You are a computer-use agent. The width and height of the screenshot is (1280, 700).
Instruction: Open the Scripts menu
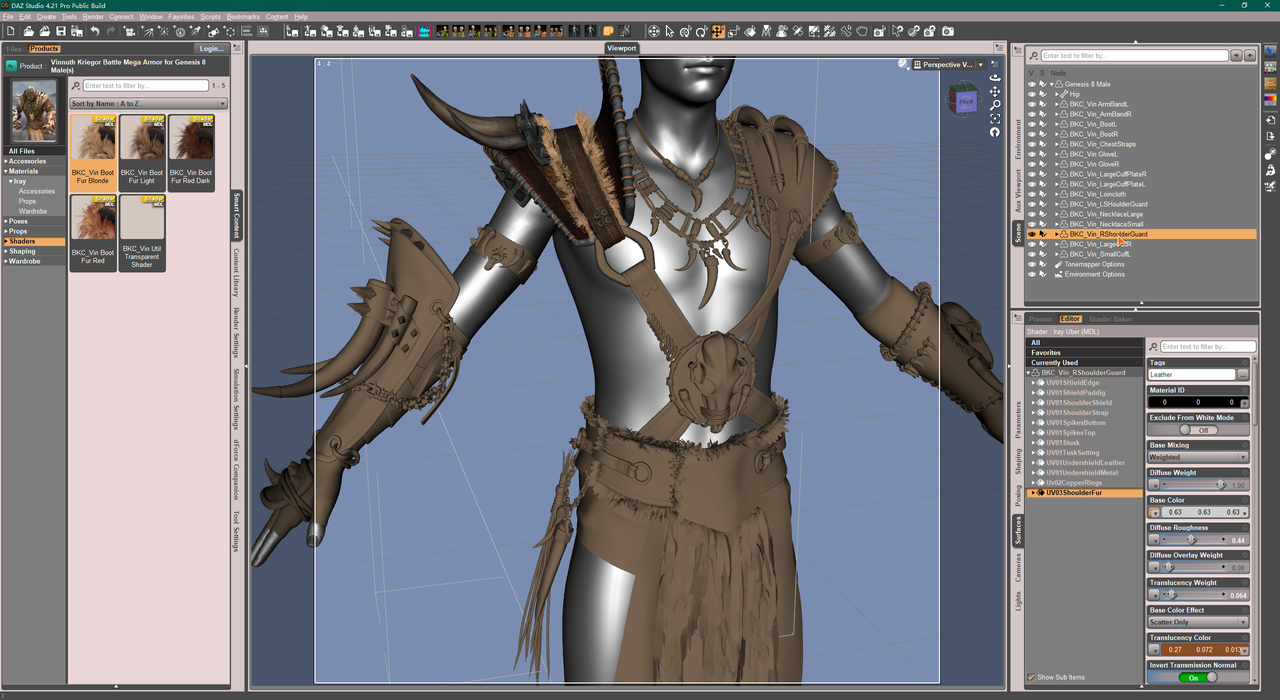coord(210,17)
